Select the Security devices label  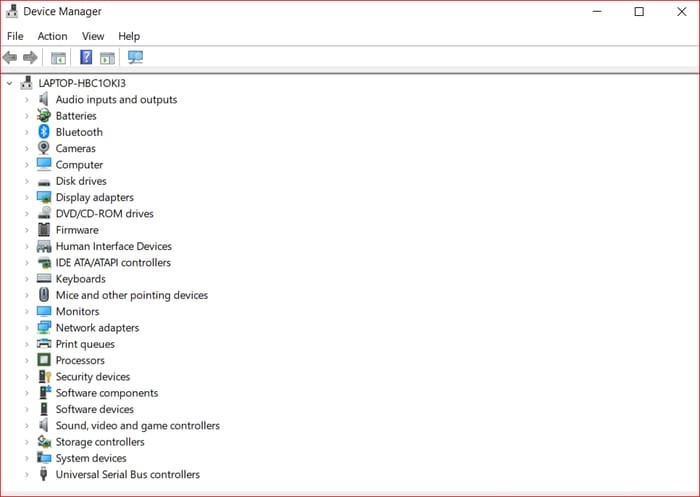(x=92, y=377)
